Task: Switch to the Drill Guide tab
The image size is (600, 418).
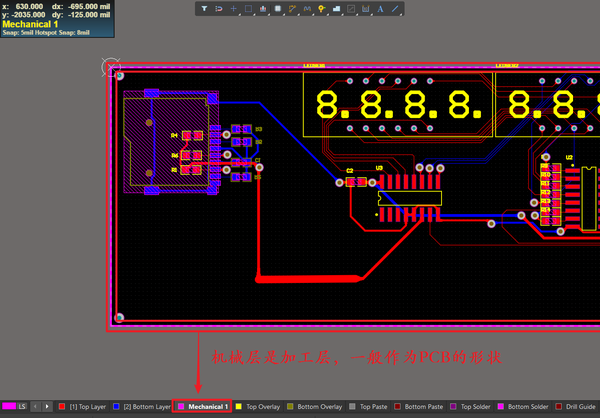Action: click(576, 407)
